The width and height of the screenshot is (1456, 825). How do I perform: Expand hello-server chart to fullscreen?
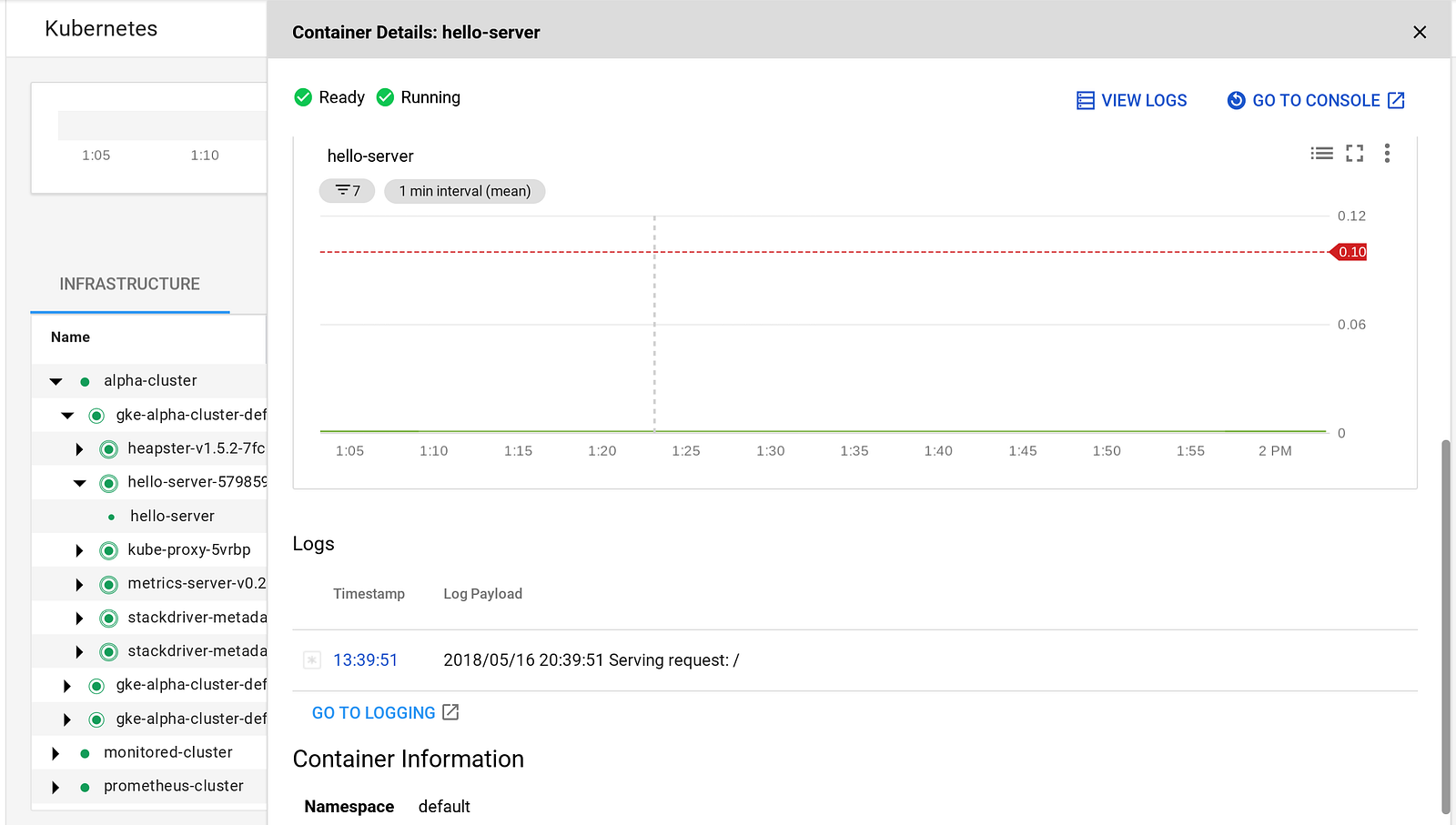coord(1355,154)
